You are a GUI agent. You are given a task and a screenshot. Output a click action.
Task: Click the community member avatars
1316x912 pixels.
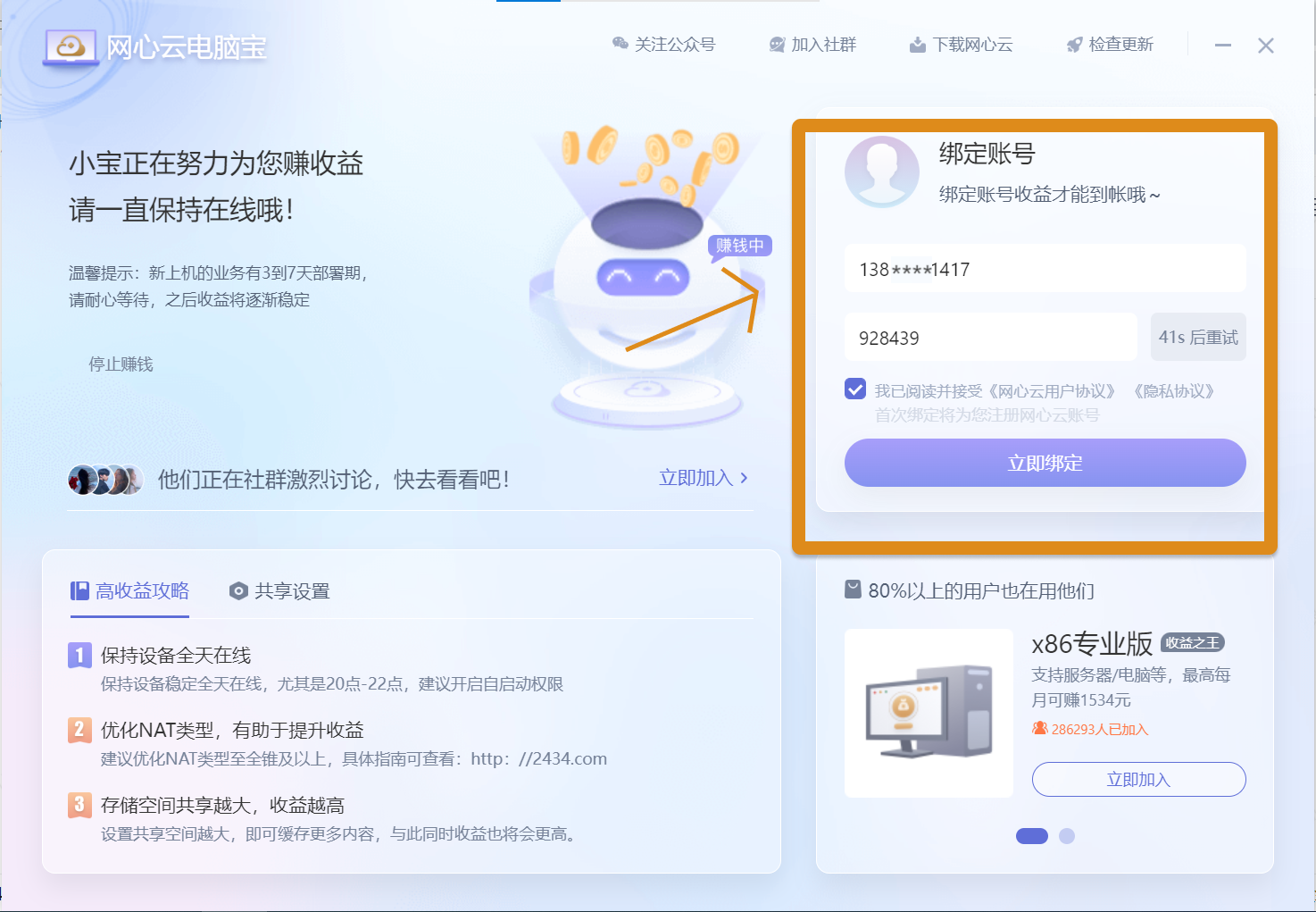(105, 480)
